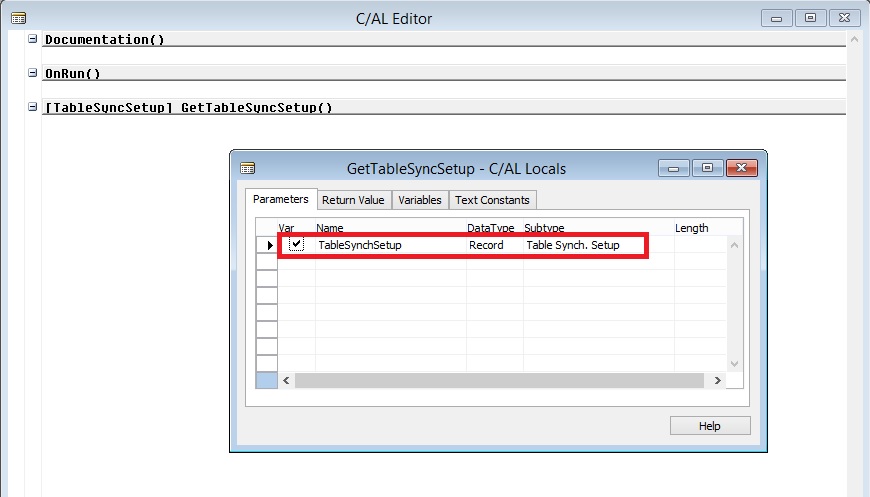Close the C/AL Locals dialog
Viewport: 870px width, 497px height.
point(741,168)
